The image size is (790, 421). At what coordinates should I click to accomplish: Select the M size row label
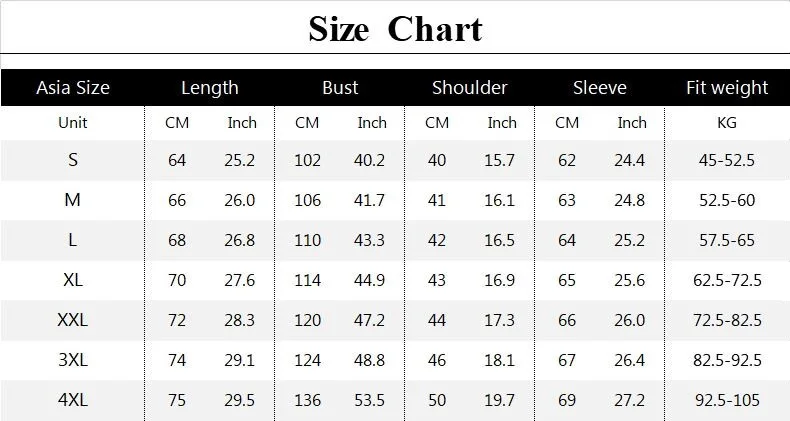[x=73, y=200]
